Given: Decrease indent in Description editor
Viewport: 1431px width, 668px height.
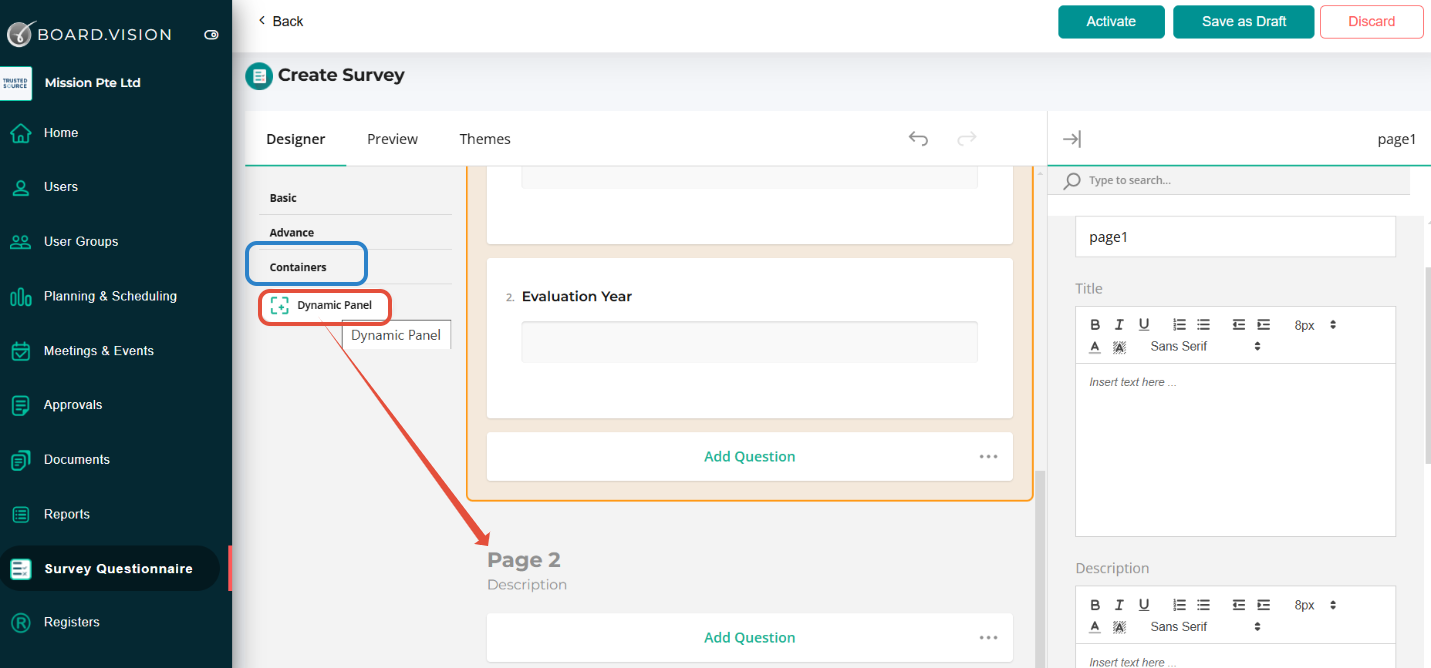Looking at the screenshot, I should click(x=1239, y=605).
